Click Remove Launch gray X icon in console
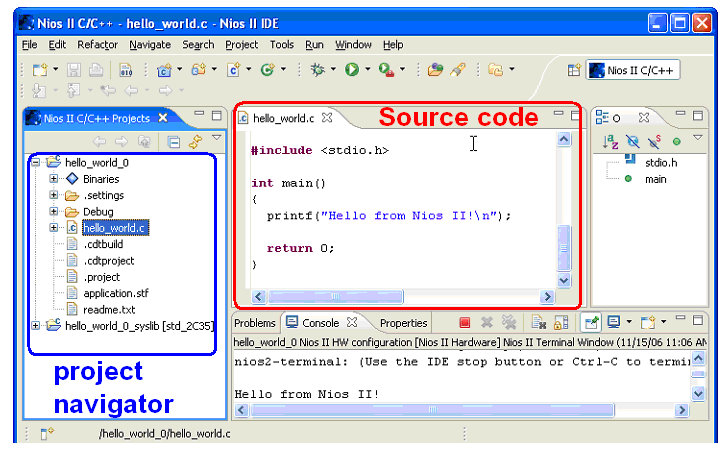724x449 pixels. tap(487, 322)
